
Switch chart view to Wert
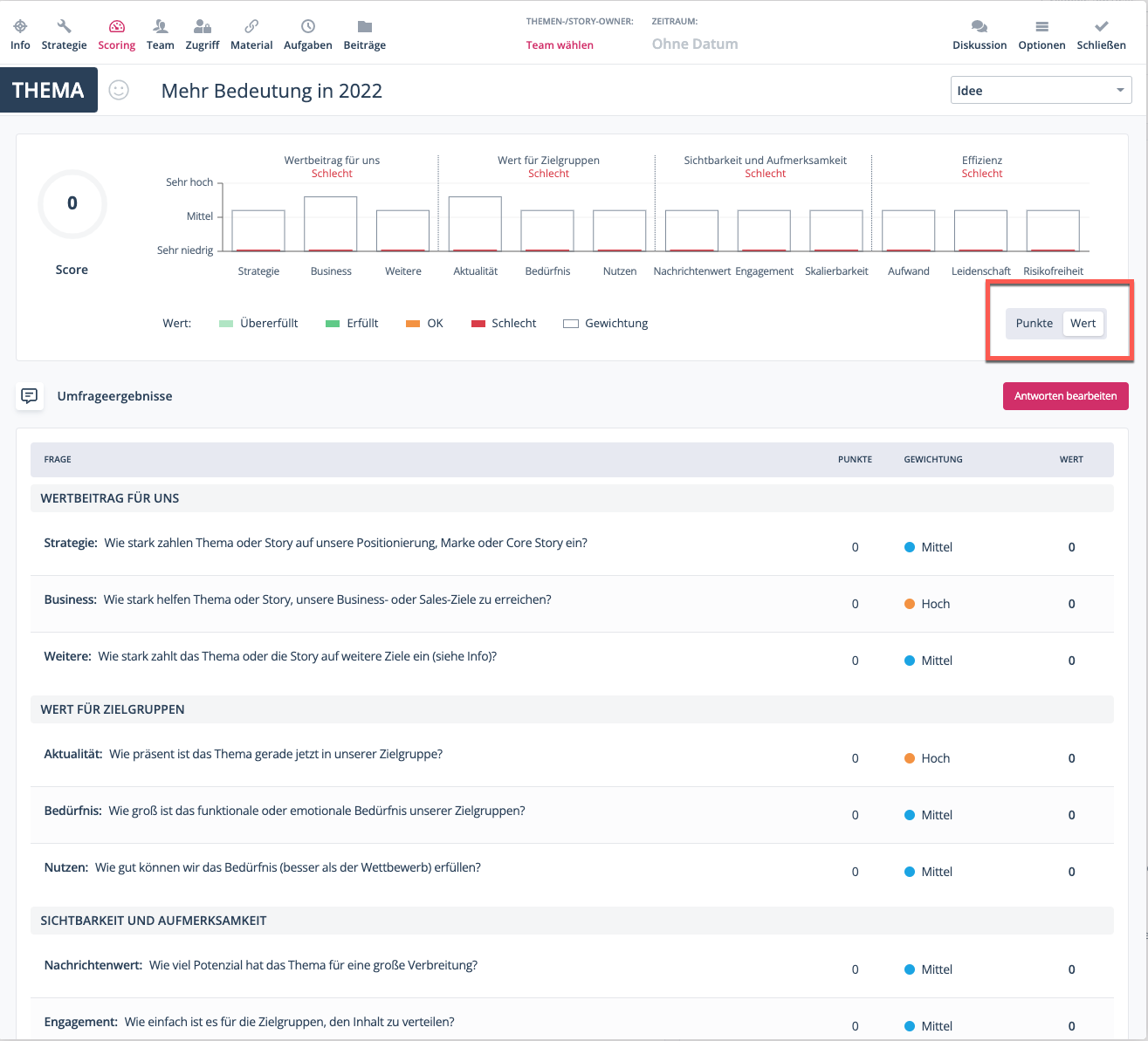[1083, 323]
